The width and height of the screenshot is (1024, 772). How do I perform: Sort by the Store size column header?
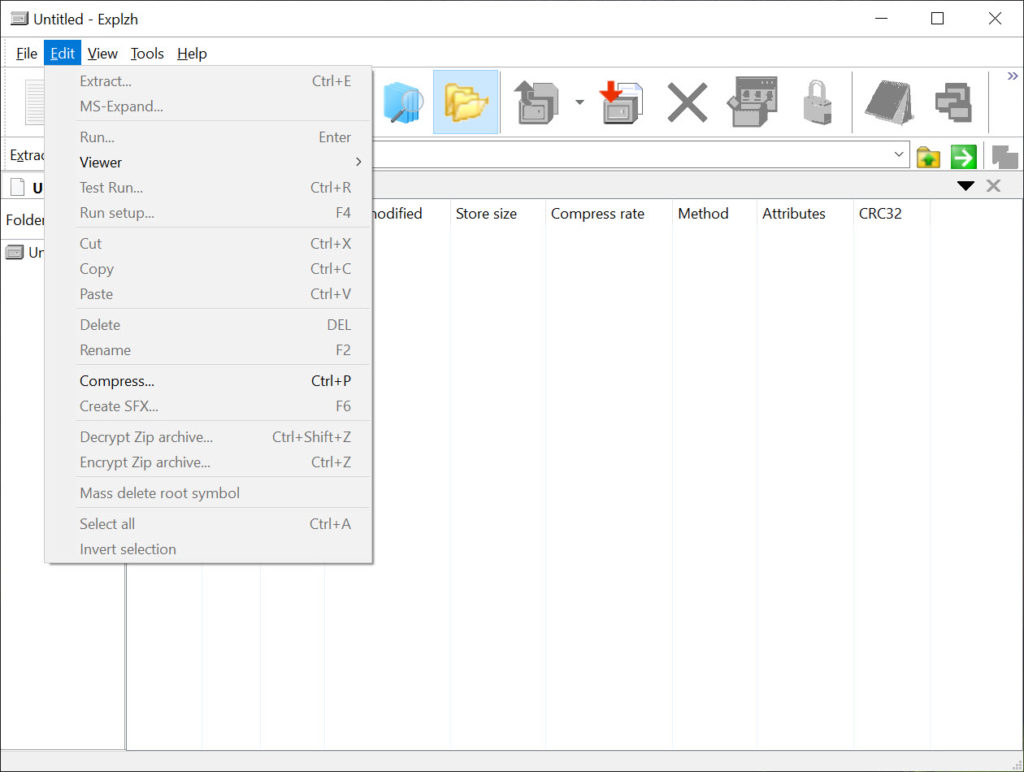point(497,214)
